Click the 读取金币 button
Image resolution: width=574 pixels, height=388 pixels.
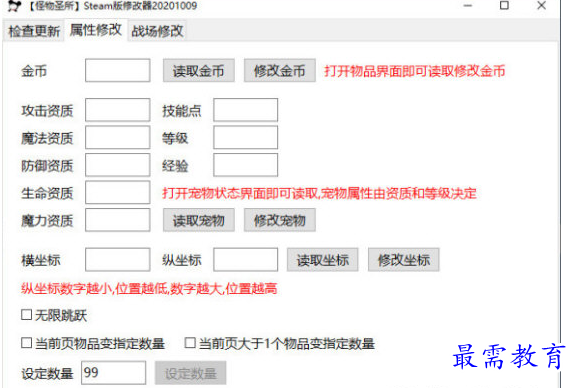198,70
